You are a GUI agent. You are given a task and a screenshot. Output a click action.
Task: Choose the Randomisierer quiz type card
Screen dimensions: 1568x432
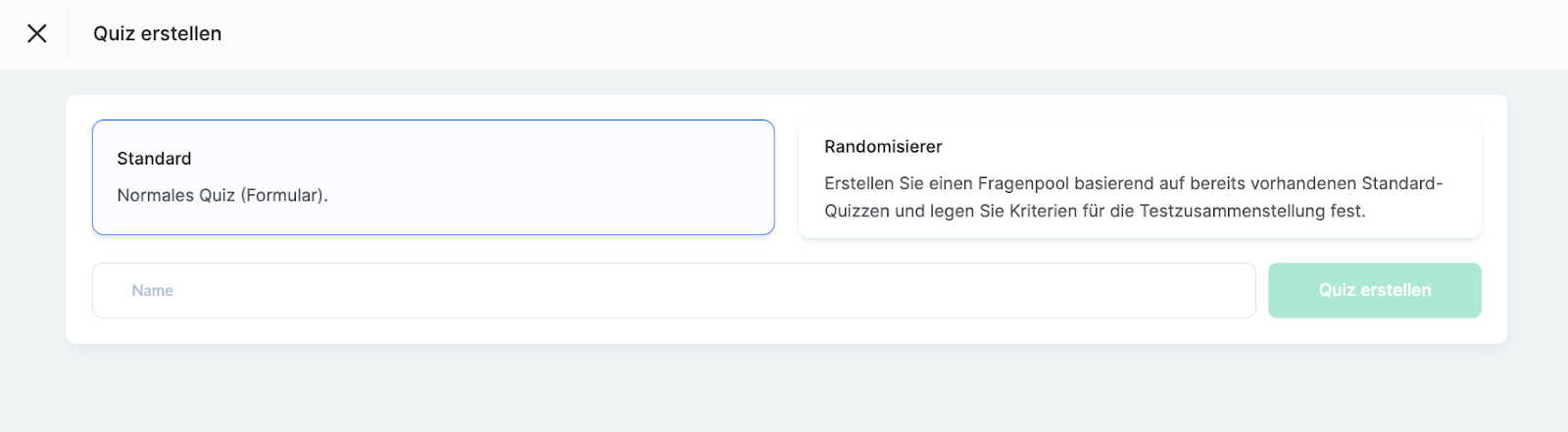click(x=1139, y=178)
